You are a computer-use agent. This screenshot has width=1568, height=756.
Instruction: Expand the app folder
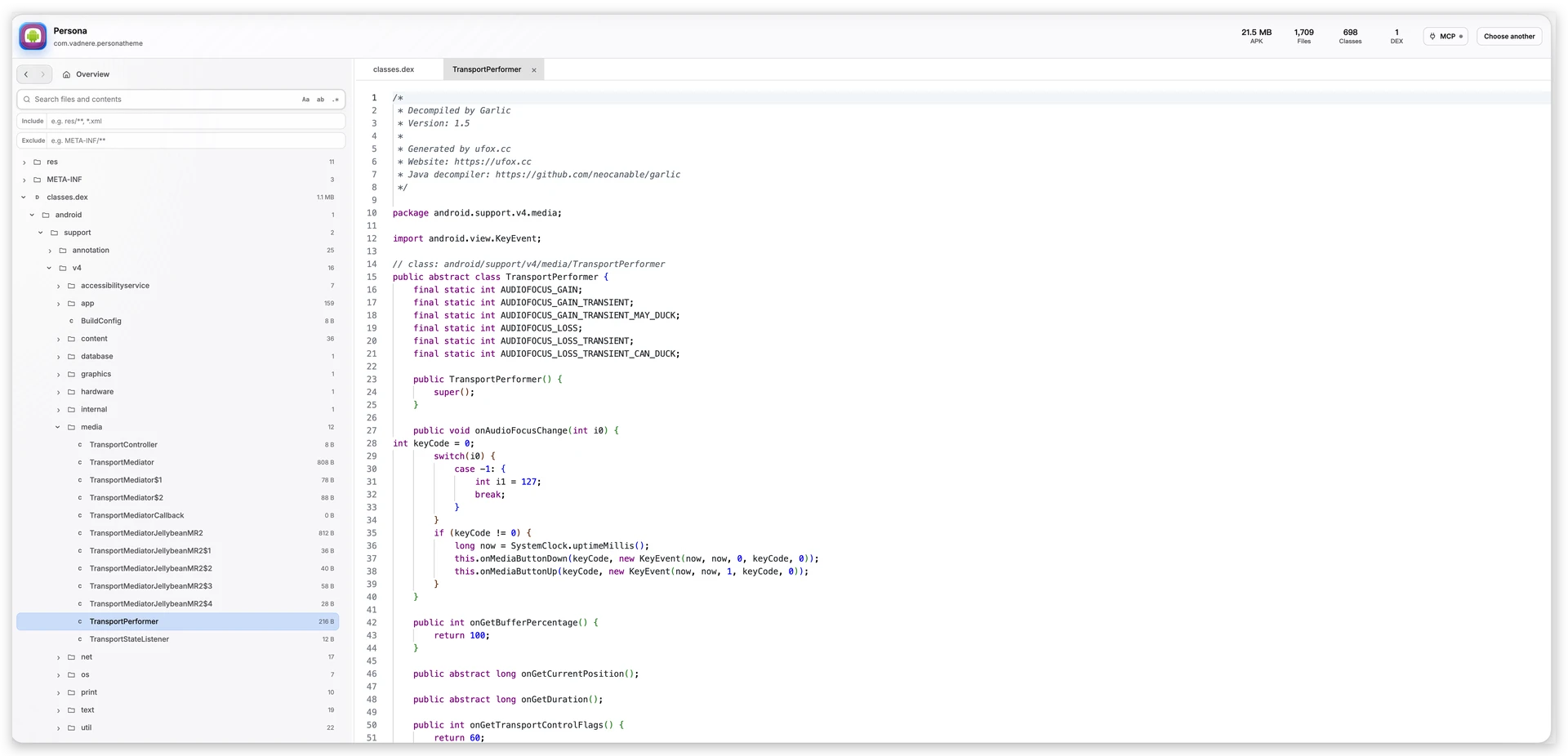pyautogui.click(x=58, y=304)
